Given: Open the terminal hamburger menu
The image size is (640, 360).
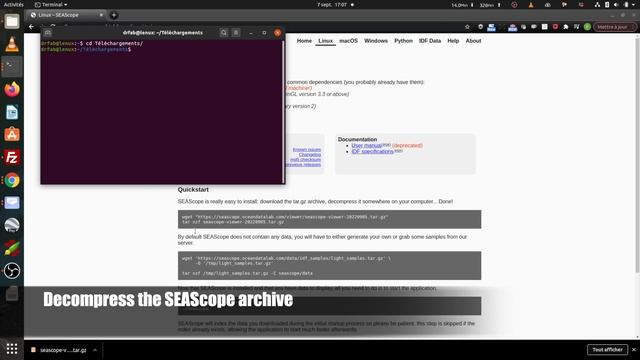Looking at the screenshot, I should 236,33.
